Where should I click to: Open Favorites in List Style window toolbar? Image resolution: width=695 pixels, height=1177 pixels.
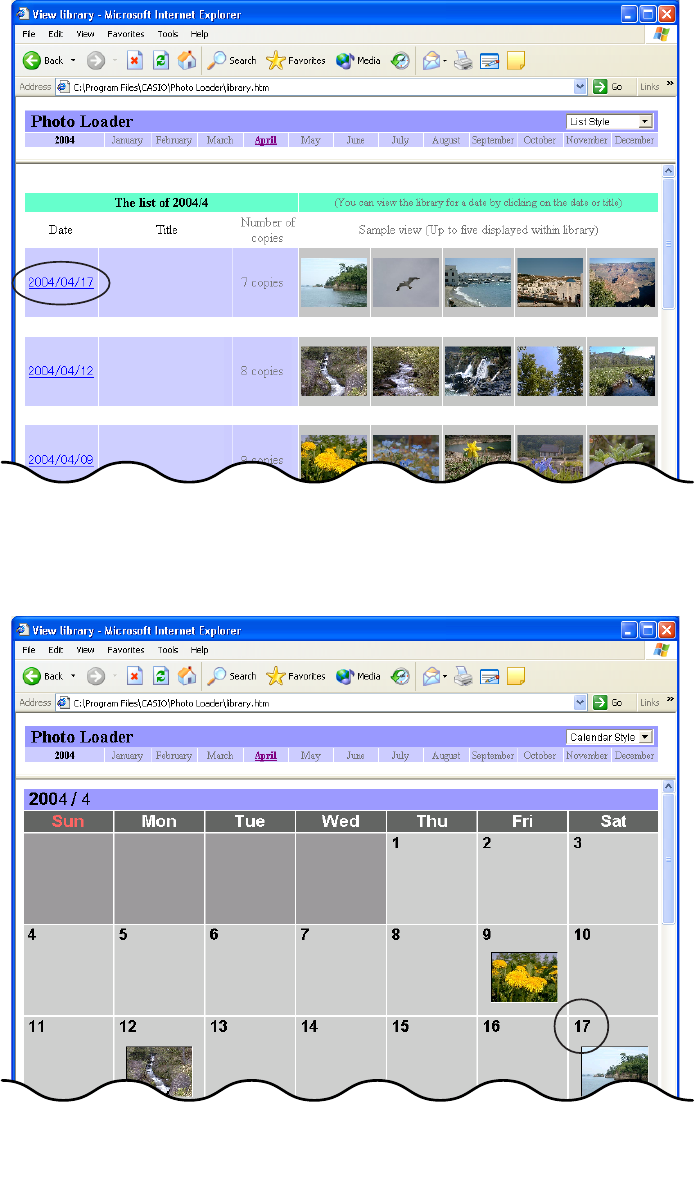(x=296, y=61)
